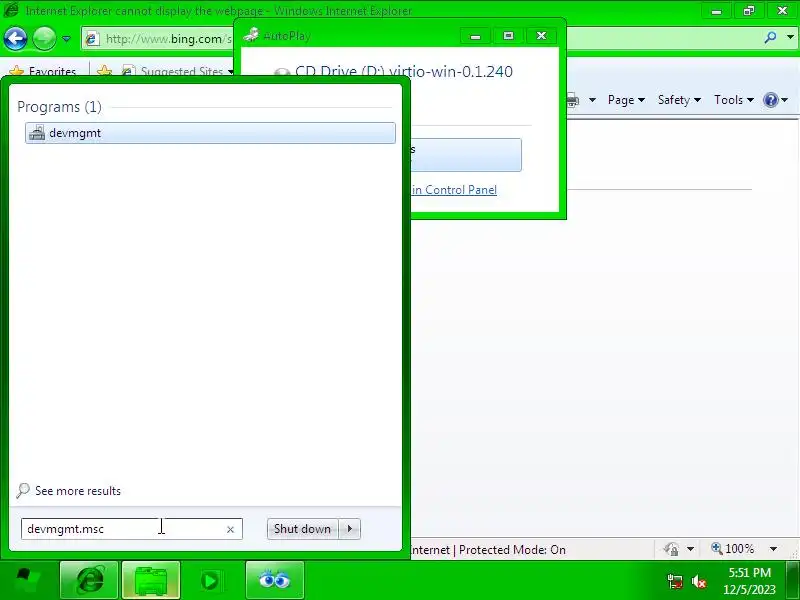Viewport: 800px width, 600px height.
Task: Open the Help dropdown arrow
Action: click(x=785, y=100)
